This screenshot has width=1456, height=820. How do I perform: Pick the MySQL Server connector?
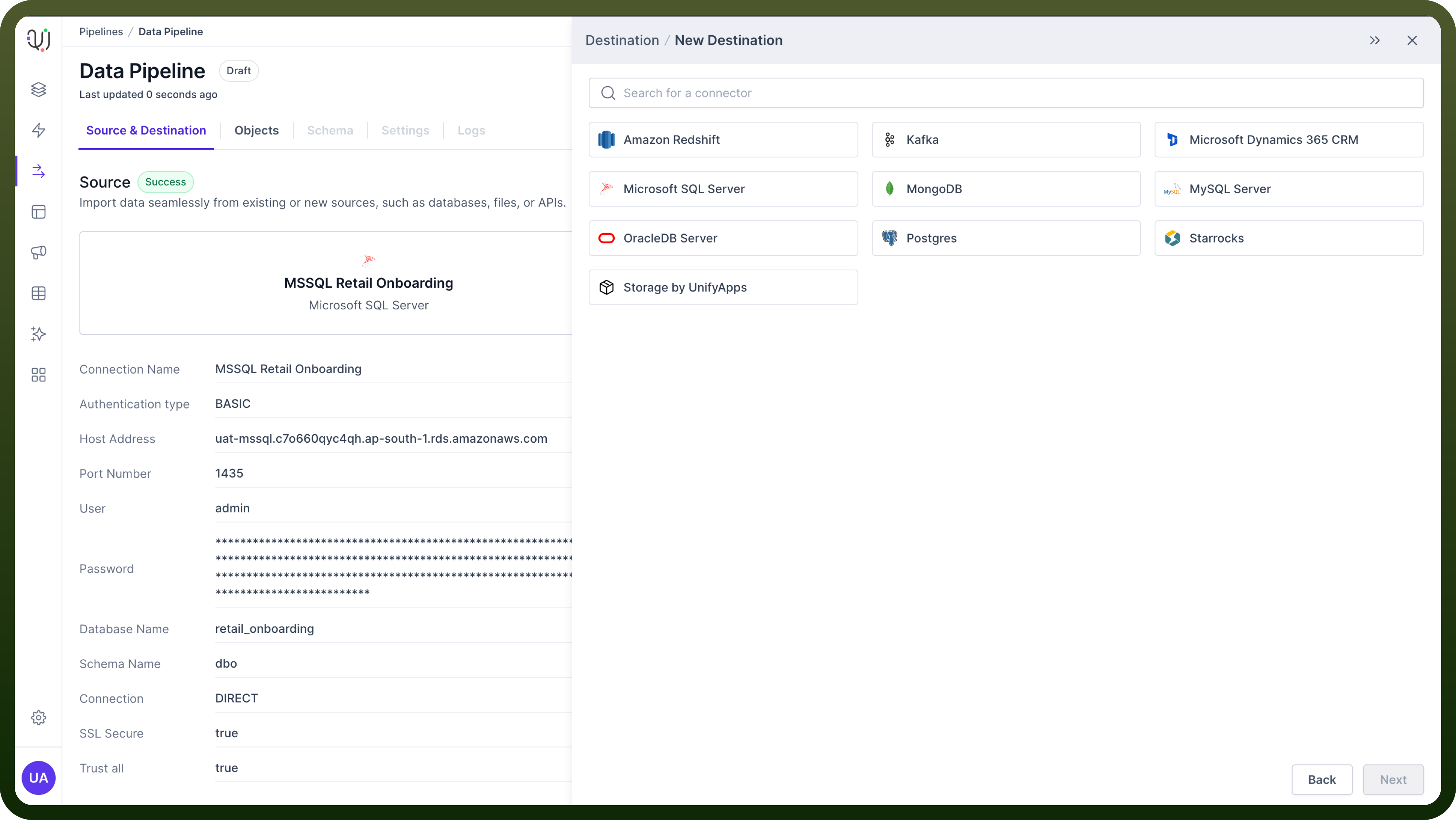click(x=1289, y=189)
